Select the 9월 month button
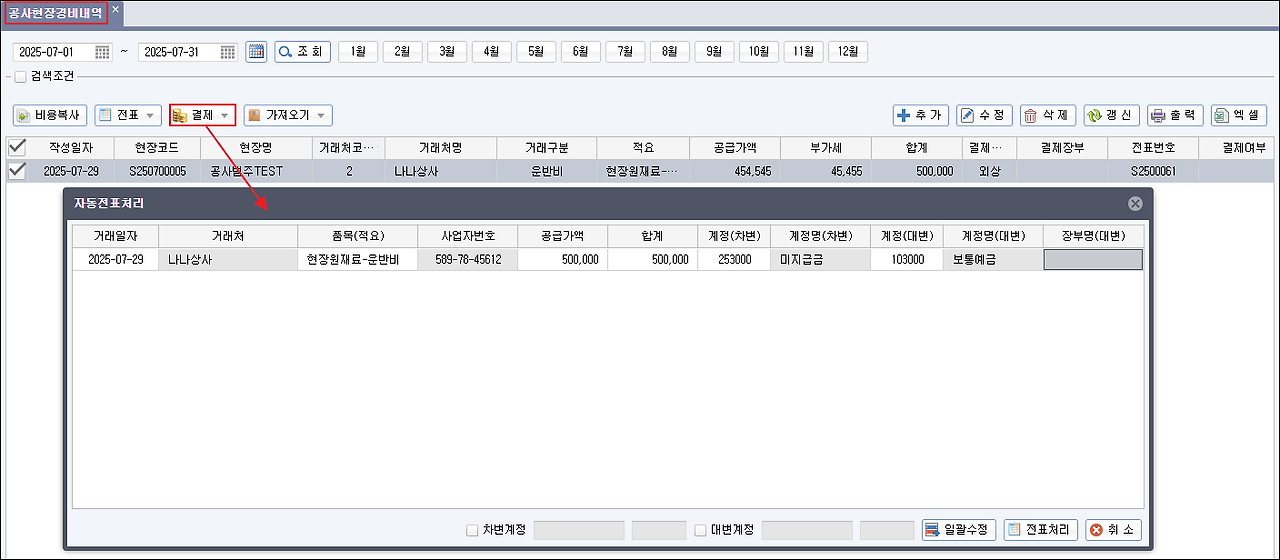The height and width of the screenshot is (560, 1280). coord(714,52)
